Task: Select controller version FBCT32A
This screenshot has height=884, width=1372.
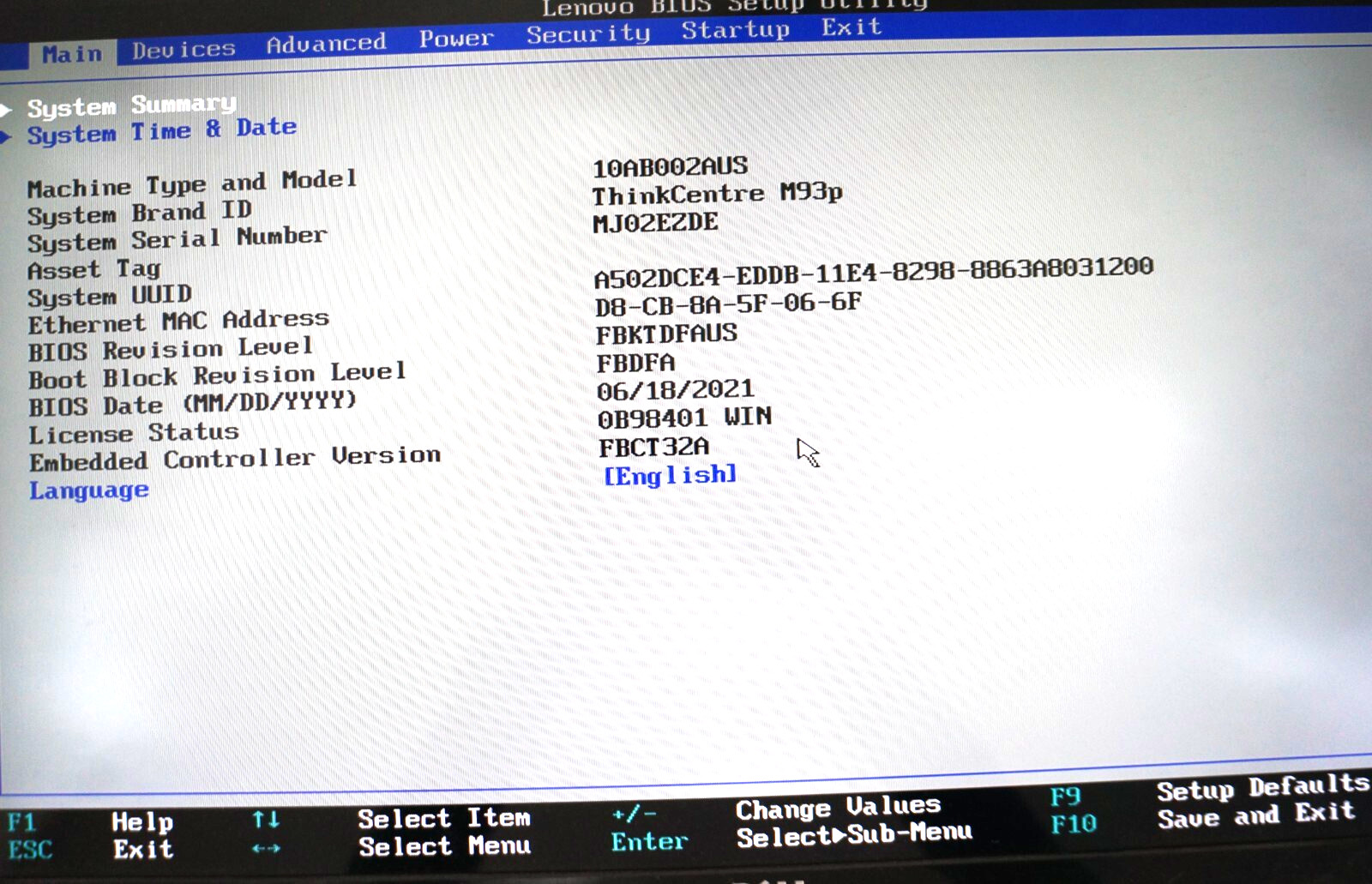Action: [653, 448]
